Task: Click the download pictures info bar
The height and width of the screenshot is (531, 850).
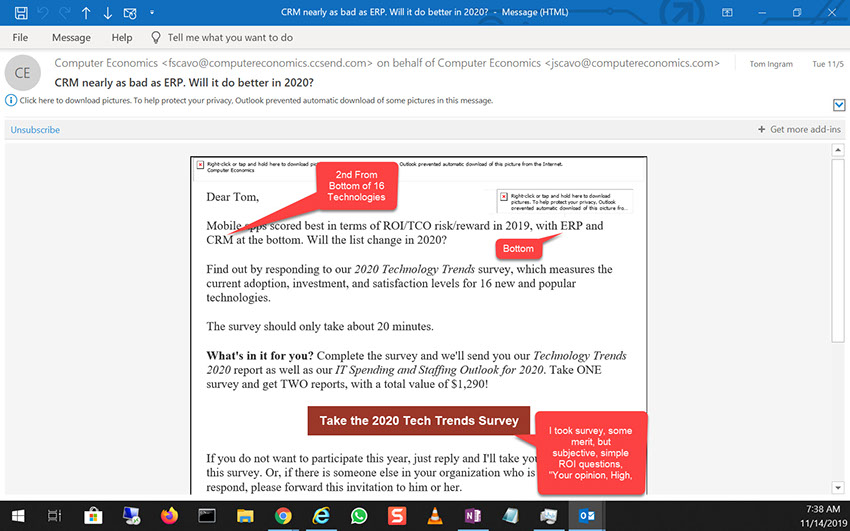Action: 250,101
